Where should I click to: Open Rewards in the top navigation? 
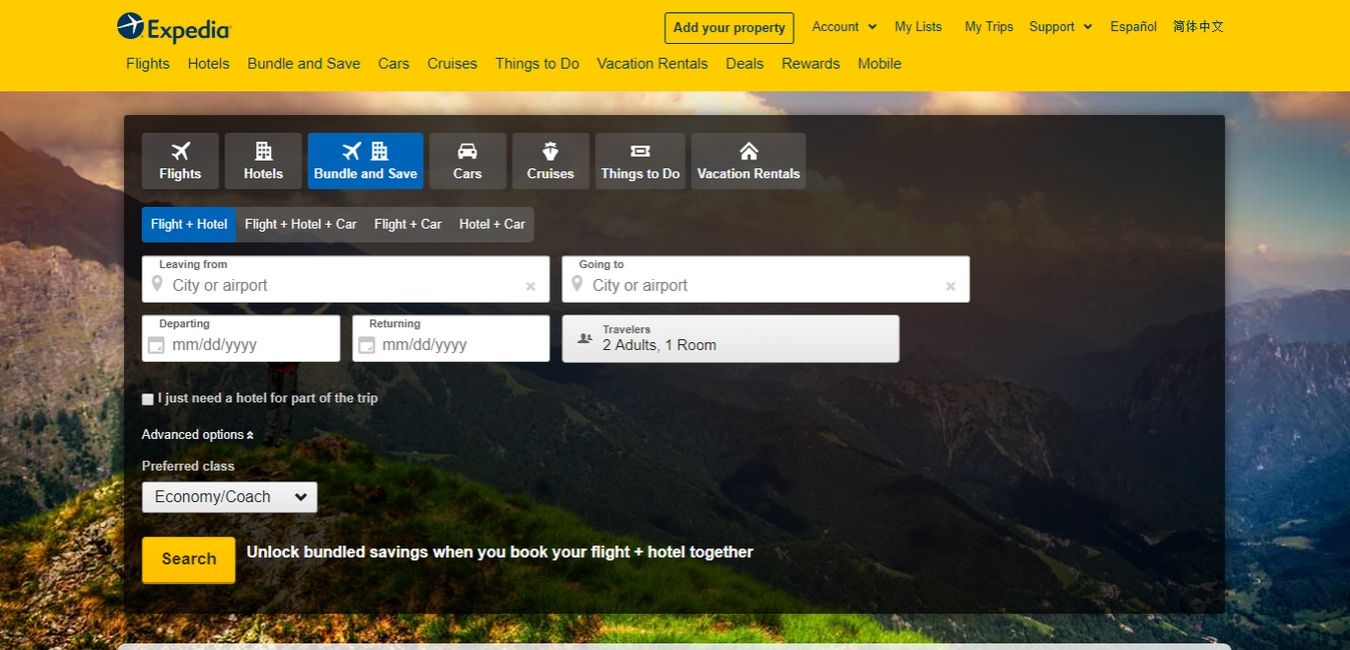pyautogui.click(x=811, y=64)
